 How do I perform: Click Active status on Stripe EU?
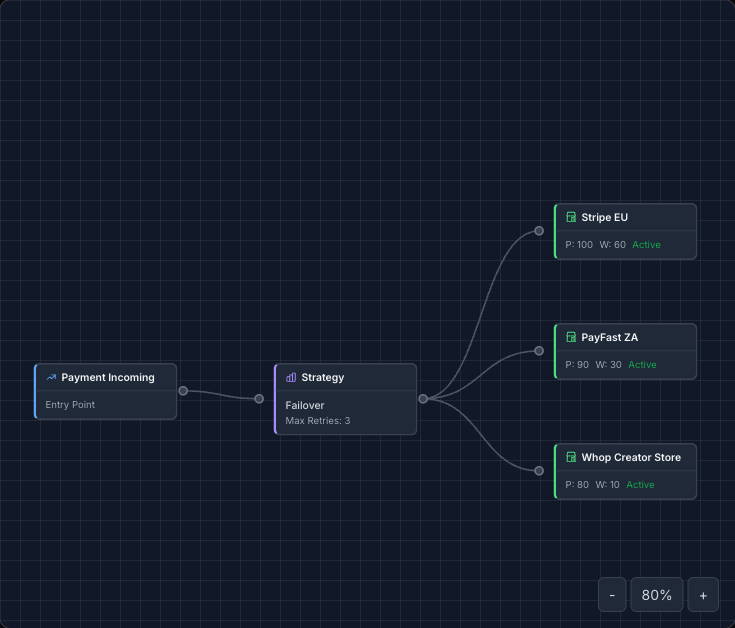coord(646,245)
